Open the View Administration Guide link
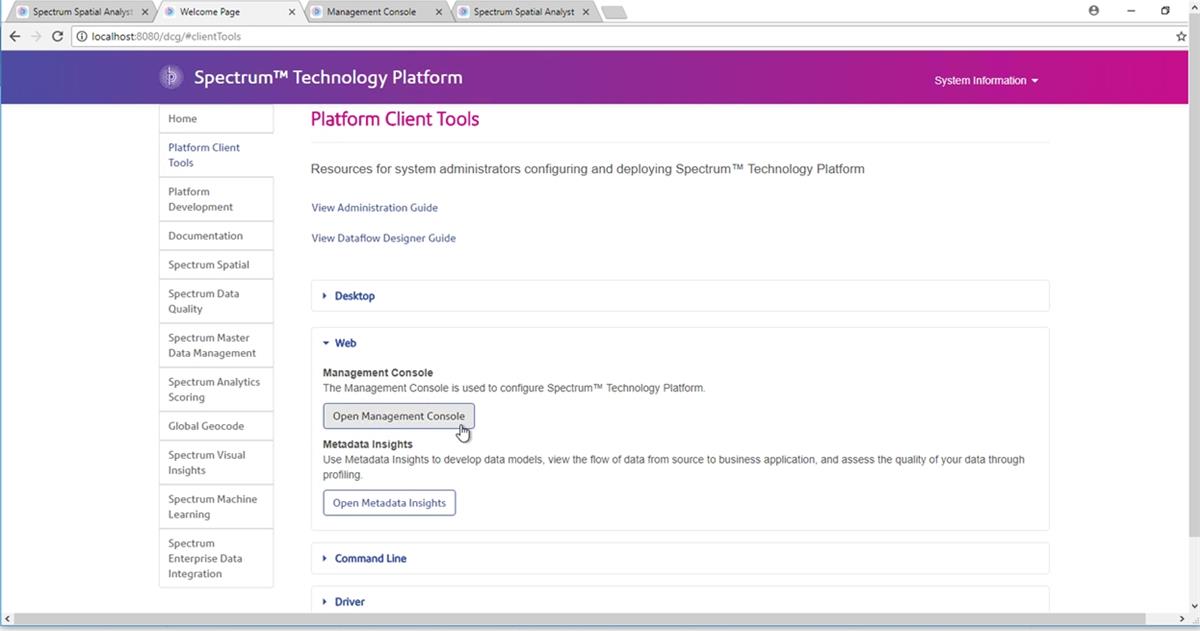 (374, 208)
